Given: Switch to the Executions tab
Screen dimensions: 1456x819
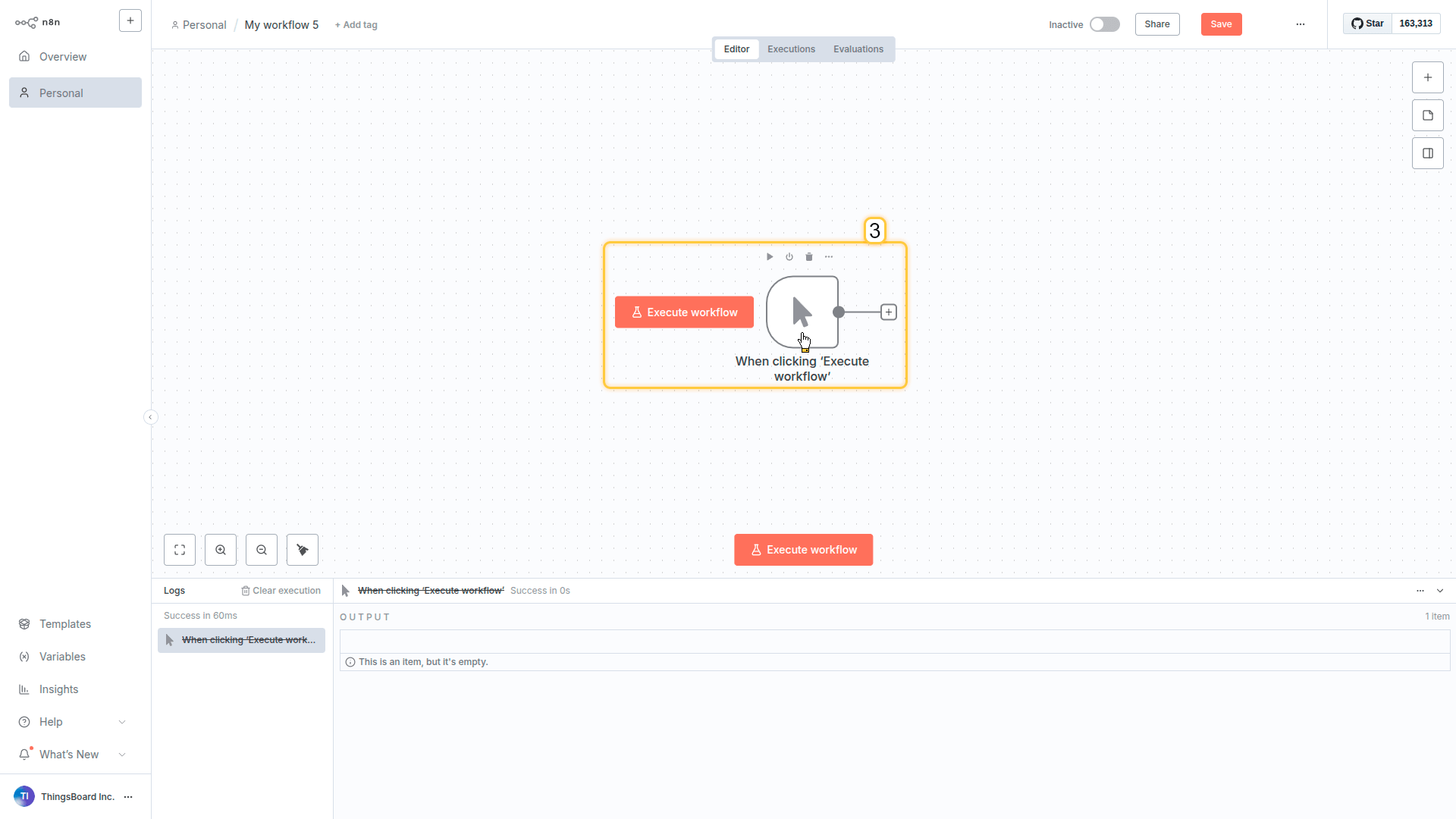Looking at the screenshot, I should (791, 49).
